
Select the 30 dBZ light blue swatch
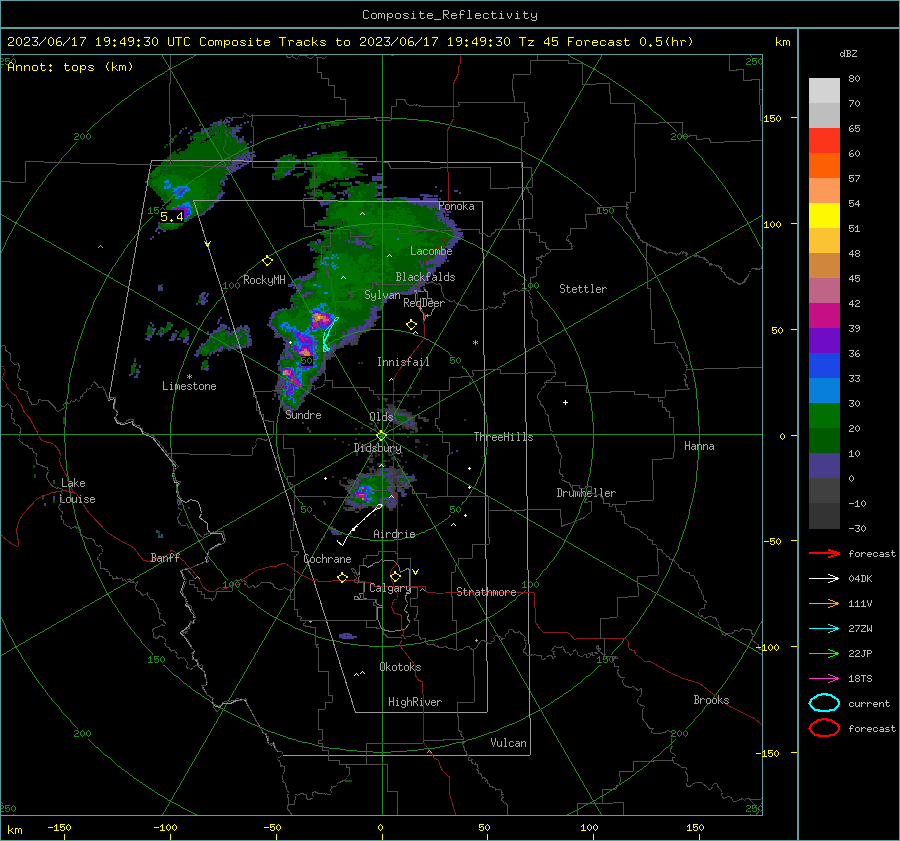[824, 390]
